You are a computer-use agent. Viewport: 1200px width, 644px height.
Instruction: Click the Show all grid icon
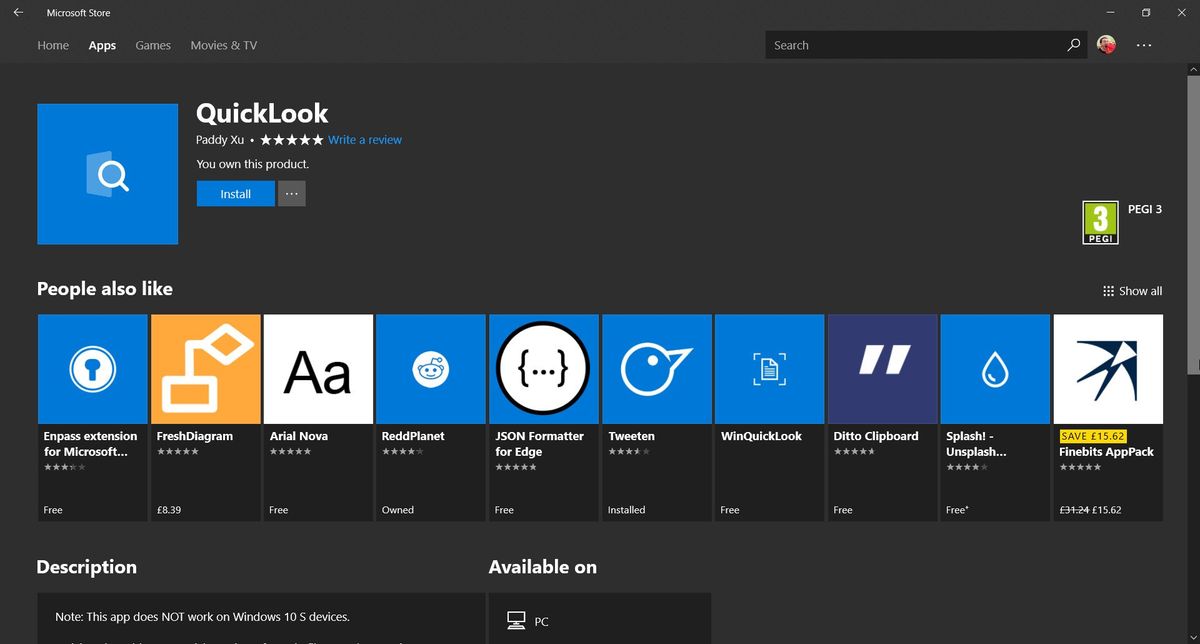tap(1107, 291)
